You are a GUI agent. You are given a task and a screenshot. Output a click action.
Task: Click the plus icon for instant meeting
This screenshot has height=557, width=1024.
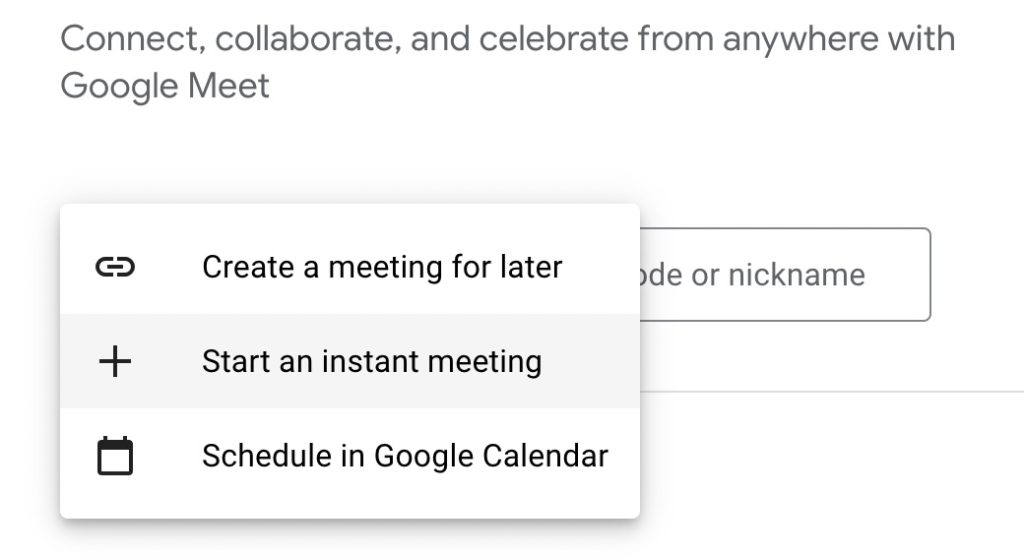(115, 361)
